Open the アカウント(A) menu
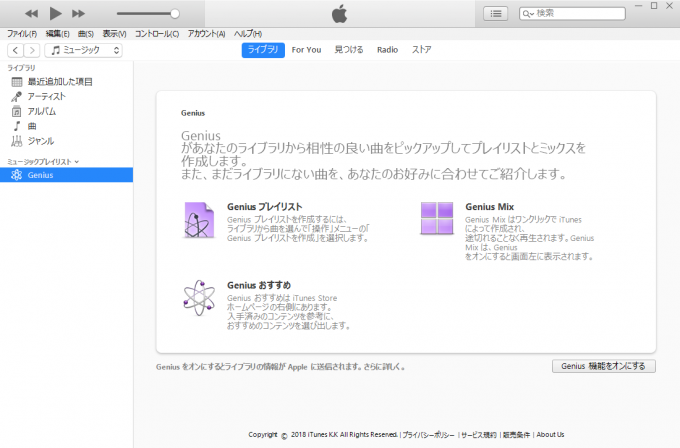The width and height of the screenshot is (680, 448). coord(206,34)
